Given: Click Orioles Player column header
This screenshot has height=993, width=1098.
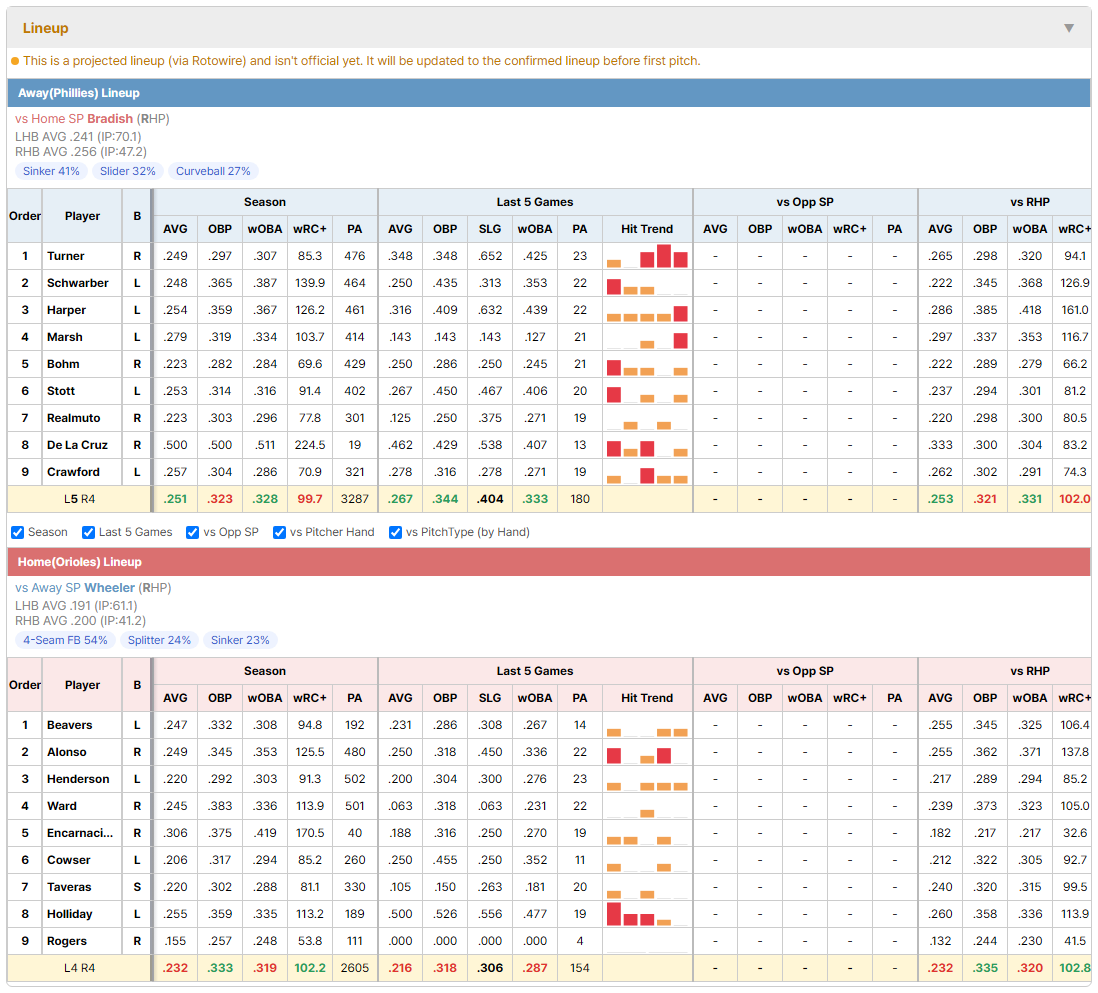Looking at the screenshot, I should (83, 685).
